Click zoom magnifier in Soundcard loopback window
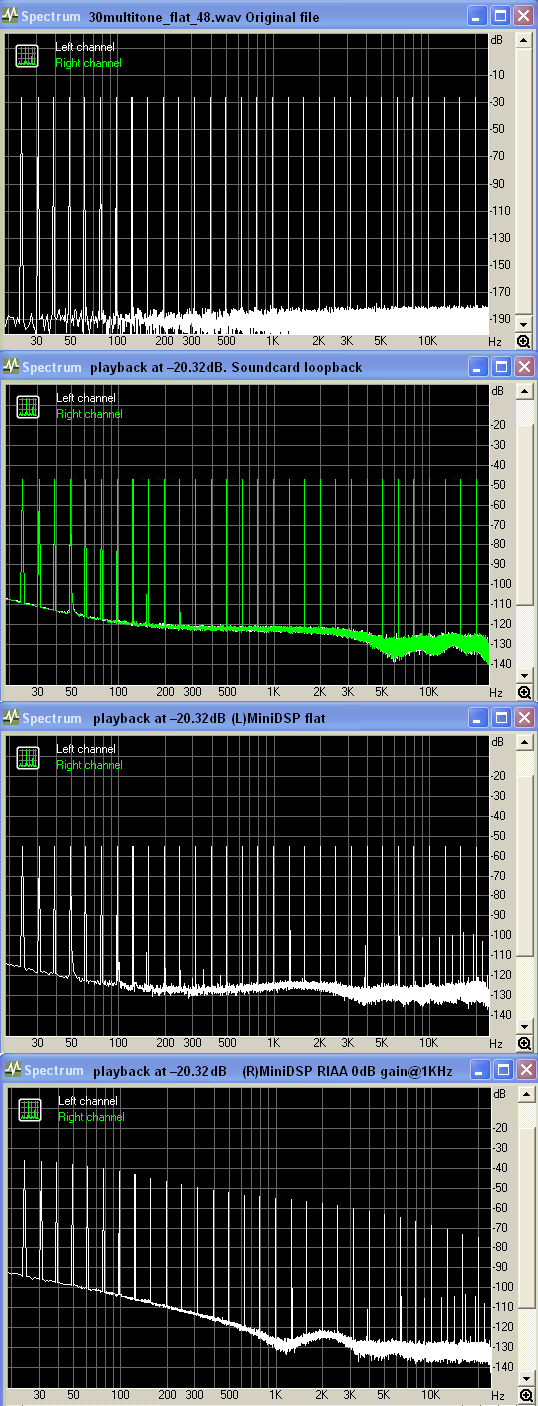 pos(524,692)
